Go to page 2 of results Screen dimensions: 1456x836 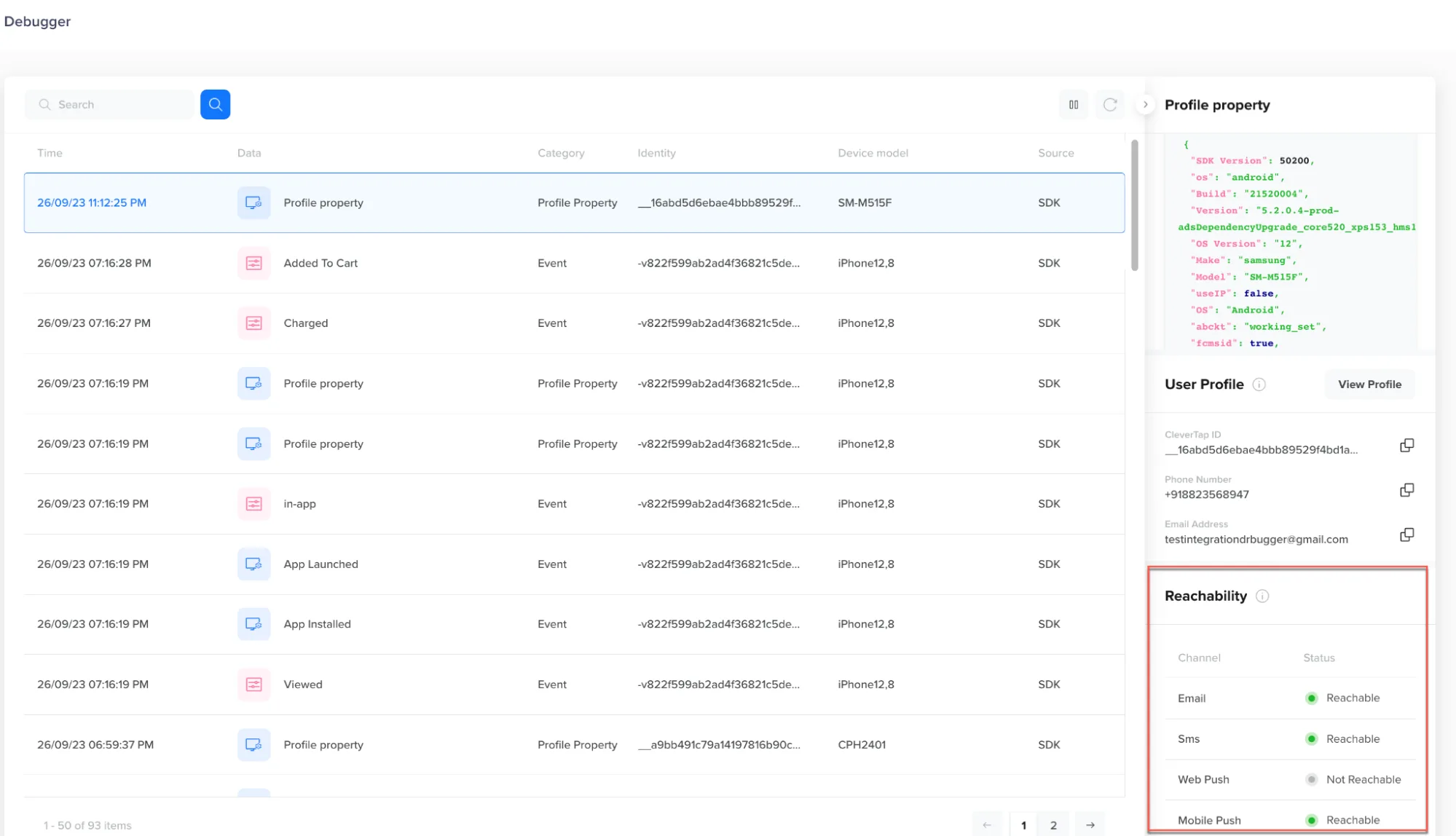(1052, 824)
